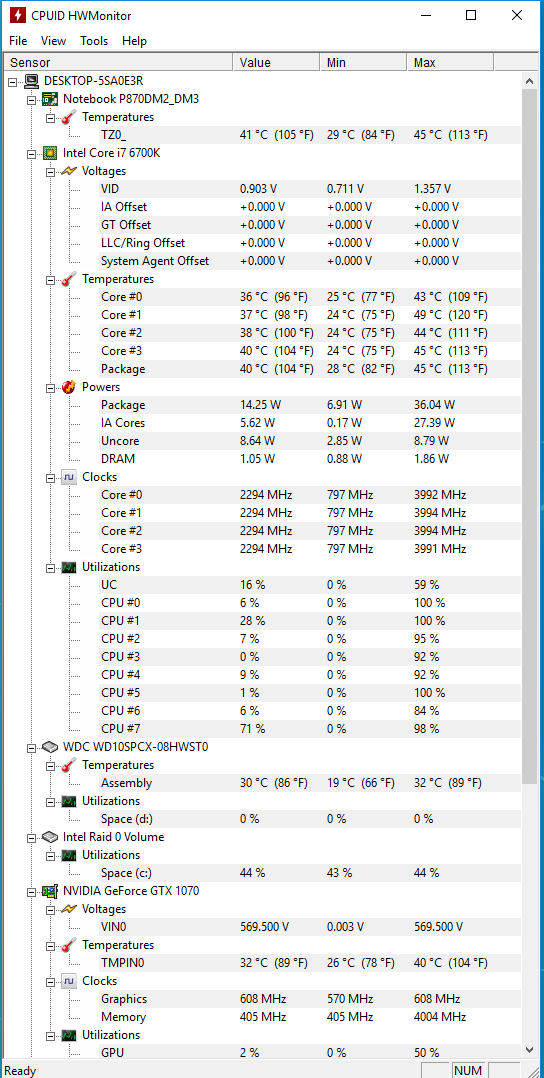
Task: Collapse the NVIDIA GeForce GTX 1070 node
Action: (x=31, y=892)
